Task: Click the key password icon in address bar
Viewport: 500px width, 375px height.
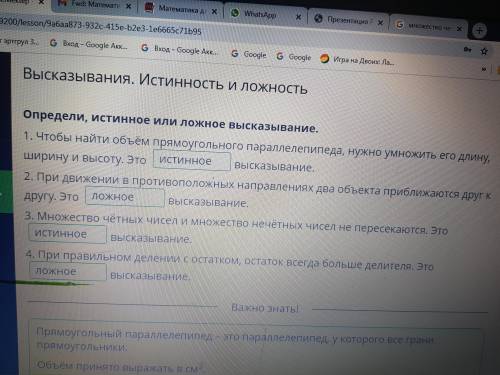Action: pos(467,50)
